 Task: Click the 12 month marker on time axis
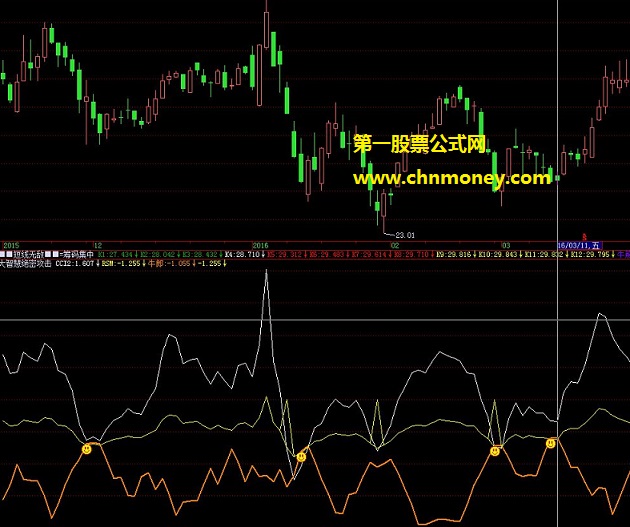[98, 245]
